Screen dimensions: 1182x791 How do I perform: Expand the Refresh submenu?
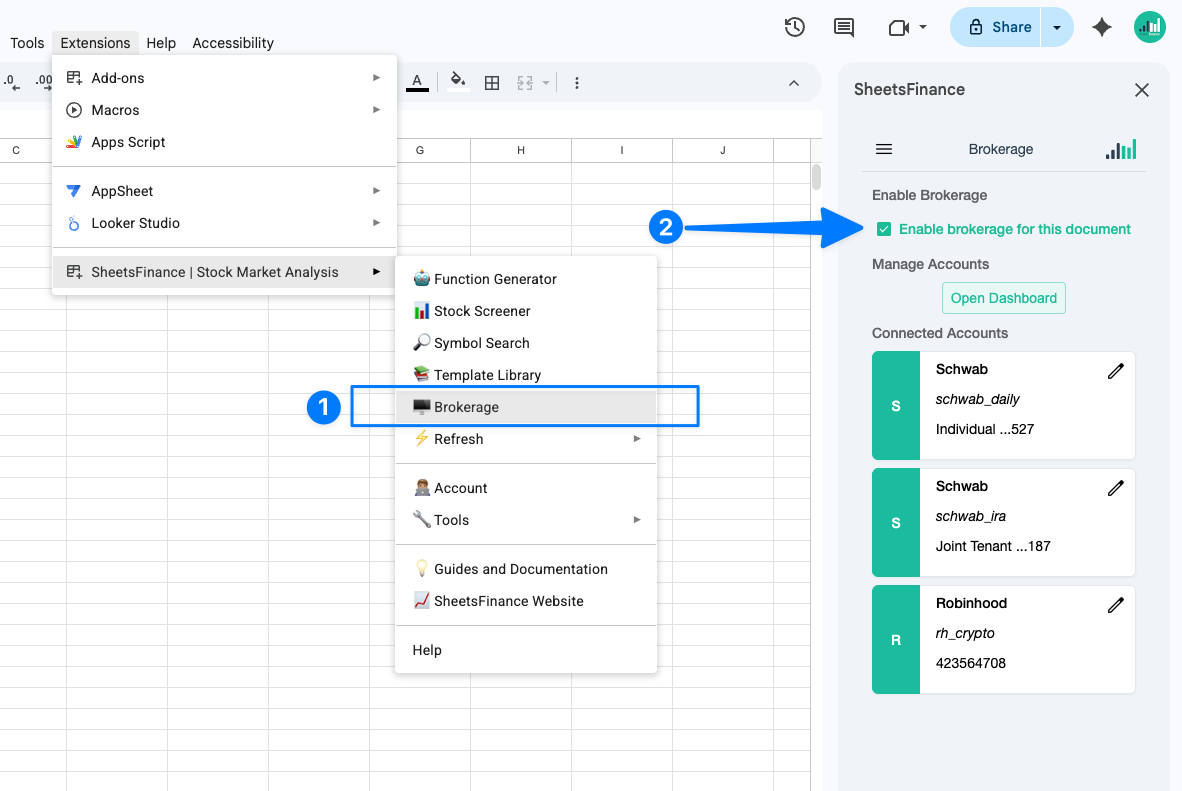[x=525, y=439]
